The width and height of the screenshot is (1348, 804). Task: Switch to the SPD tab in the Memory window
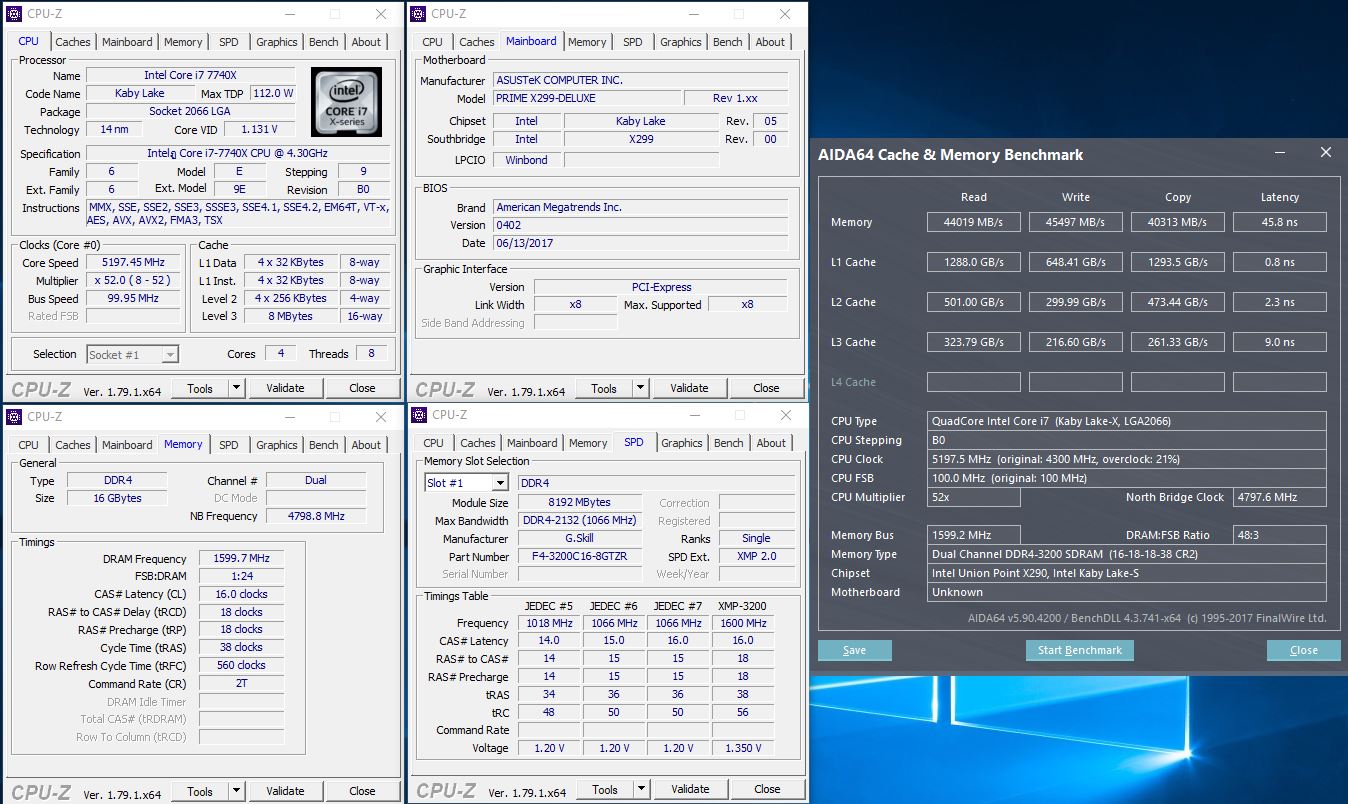tap(229, 445)
